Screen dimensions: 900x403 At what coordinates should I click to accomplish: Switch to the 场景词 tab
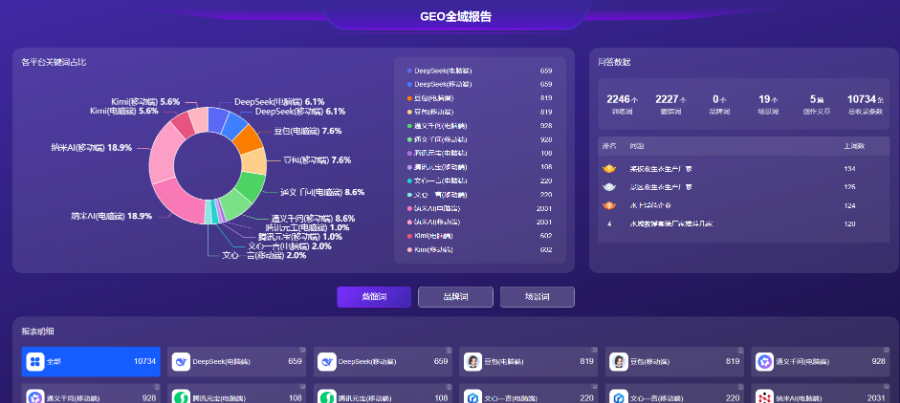point(537,297)
